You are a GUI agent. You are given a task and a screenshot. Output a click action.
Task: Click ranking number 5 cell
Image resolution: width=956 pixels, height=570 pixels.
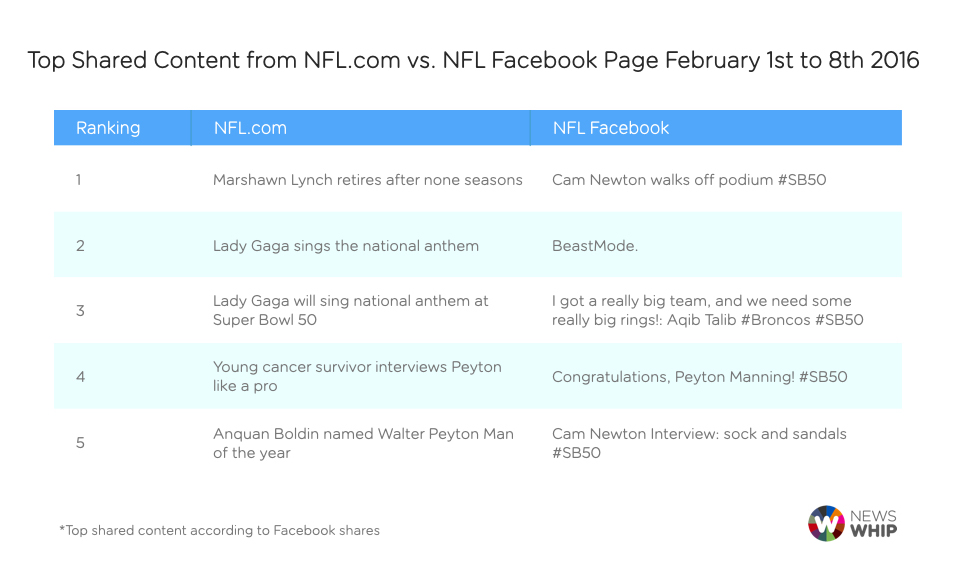(x=80, y=442)
